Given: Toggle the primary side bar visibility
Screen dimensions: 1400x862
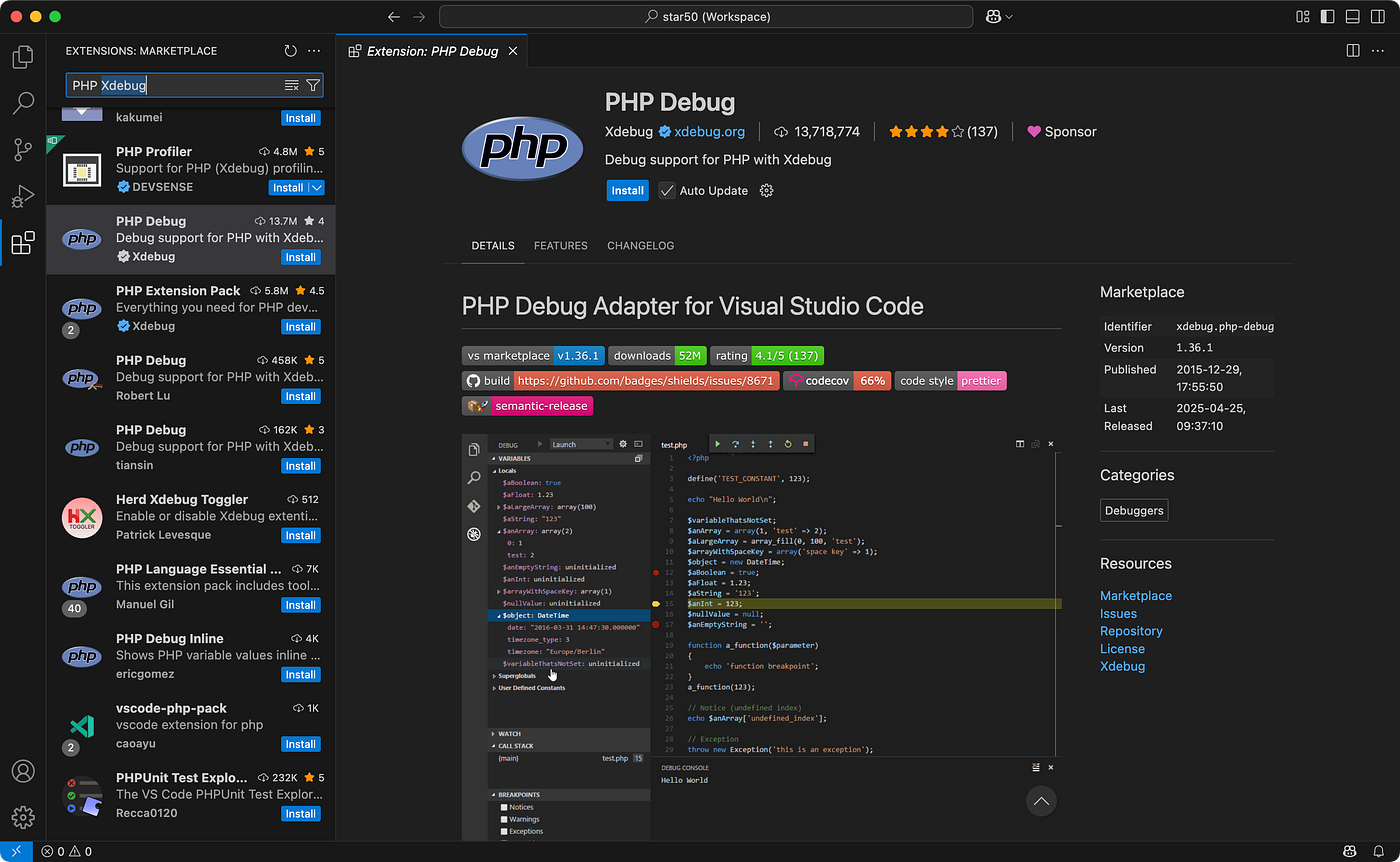Looking at the screenshot, I should 1328,17.
